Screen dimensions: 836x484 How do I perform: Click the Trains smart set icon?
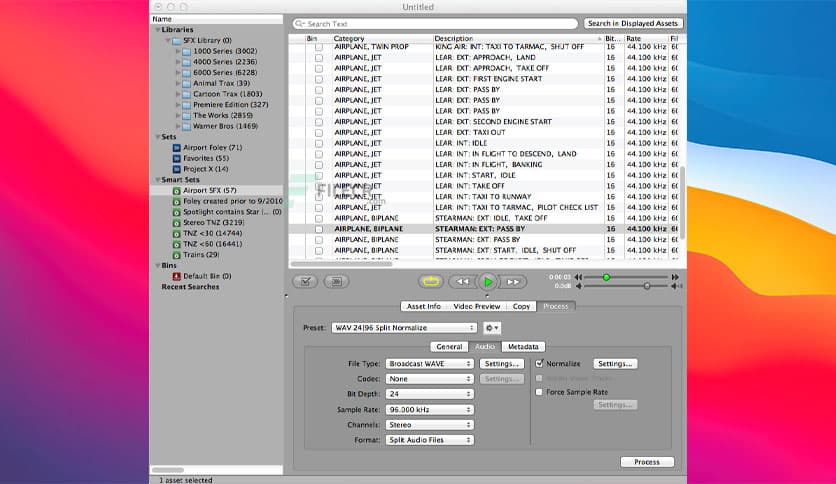click(176, 255)
